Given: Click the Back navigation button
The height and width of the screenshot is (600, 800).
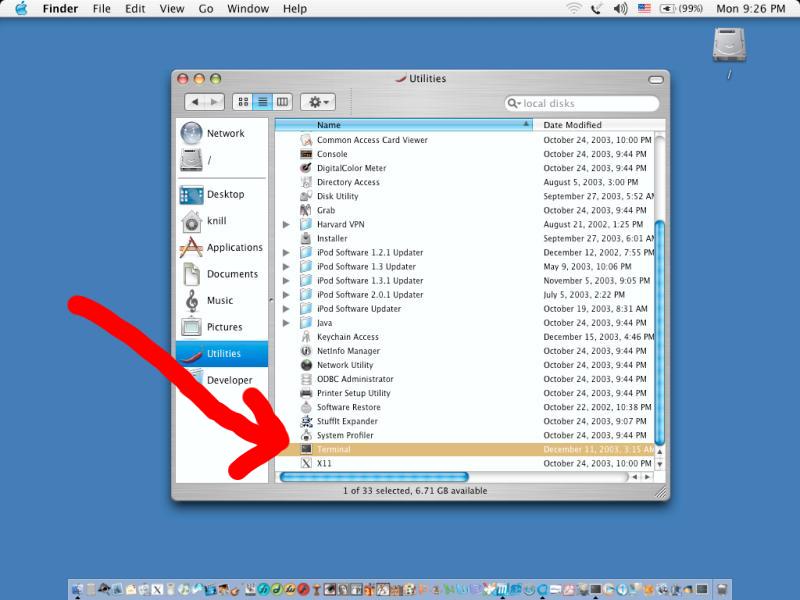Looking at the screenshot, I should click(195, 102).
